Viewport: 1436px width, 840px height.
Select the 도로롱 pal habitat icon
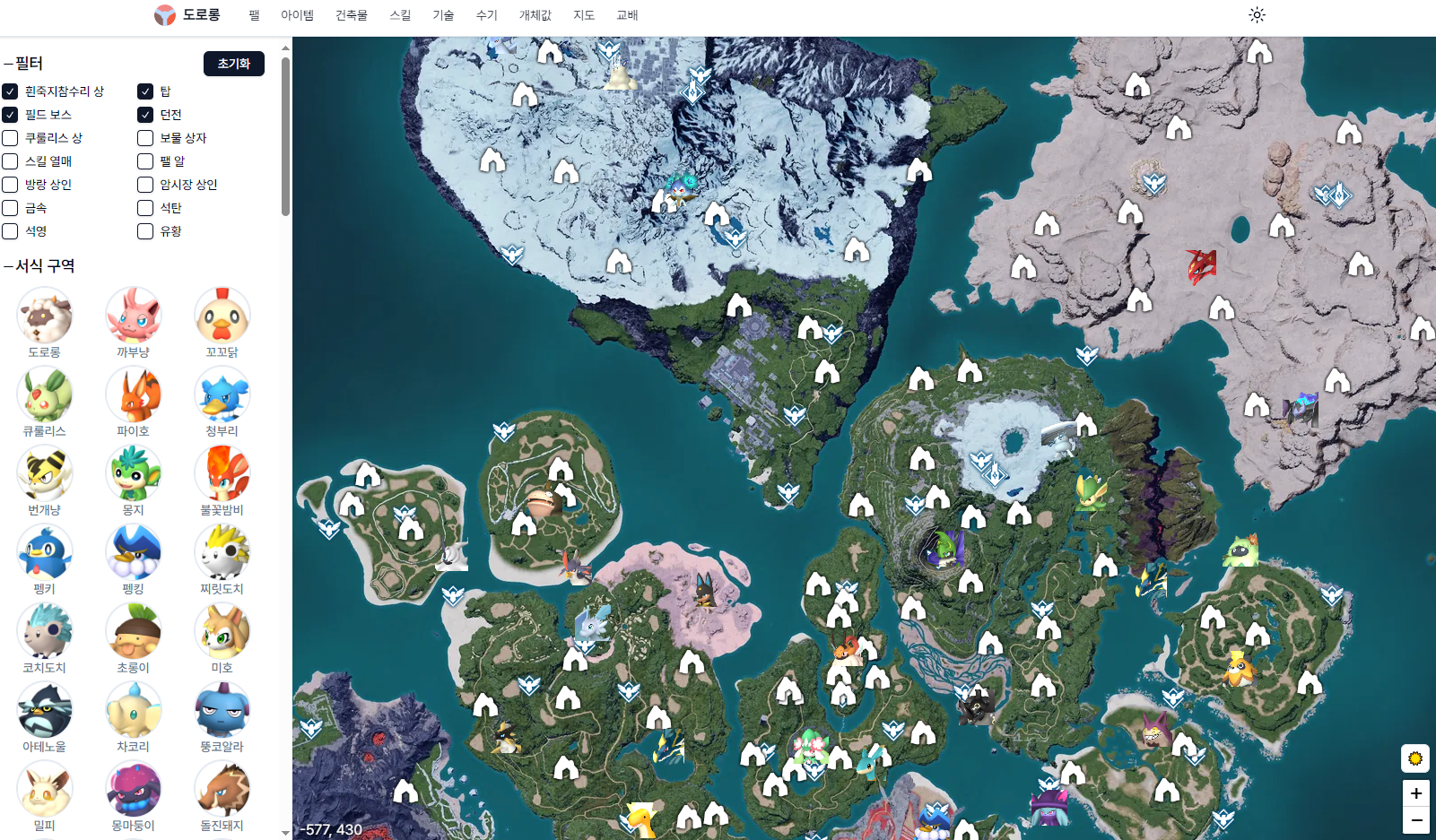[44, 316]
